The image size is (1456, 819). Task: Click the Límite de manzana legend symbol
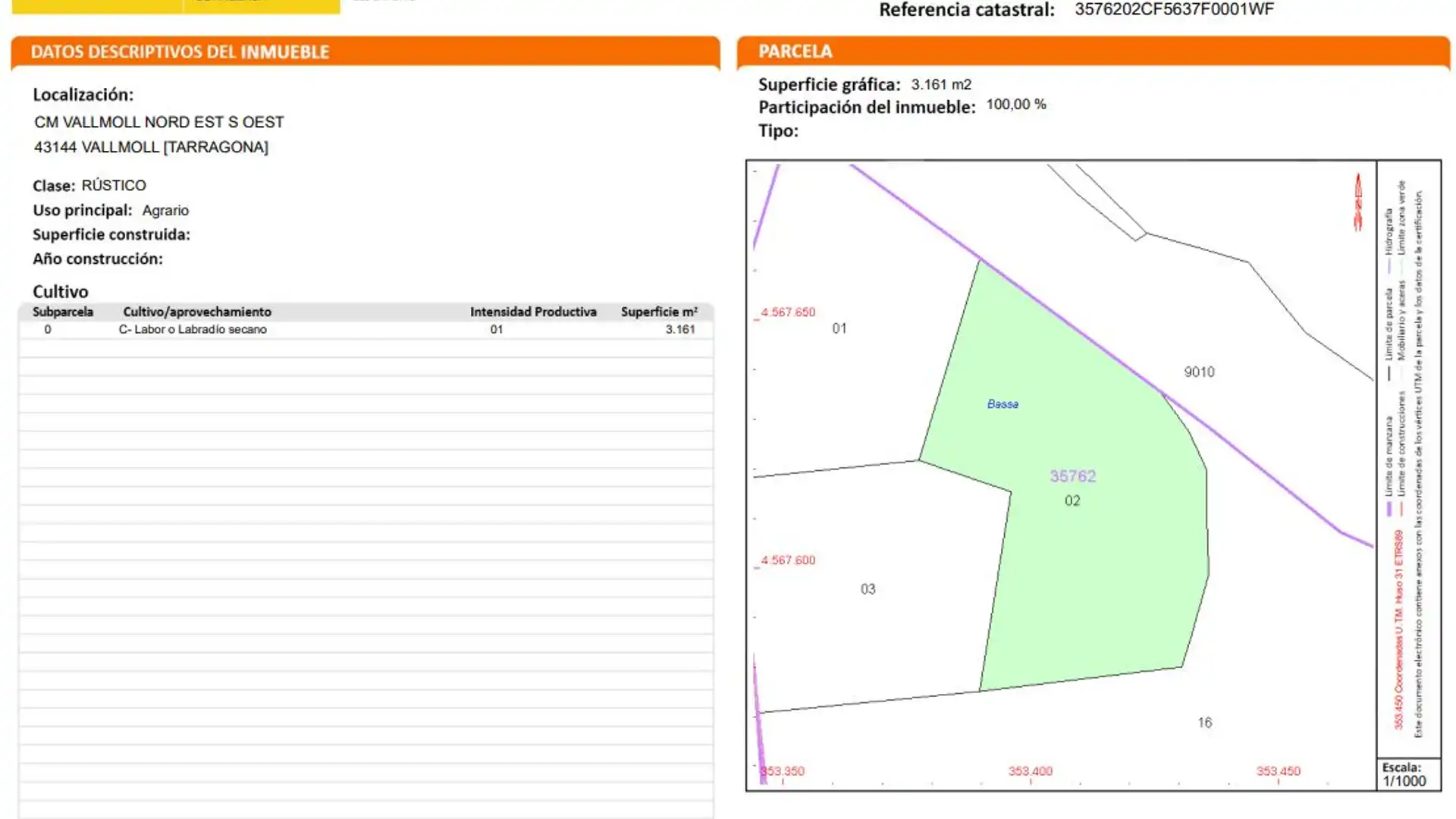[x=1389, y=508]
